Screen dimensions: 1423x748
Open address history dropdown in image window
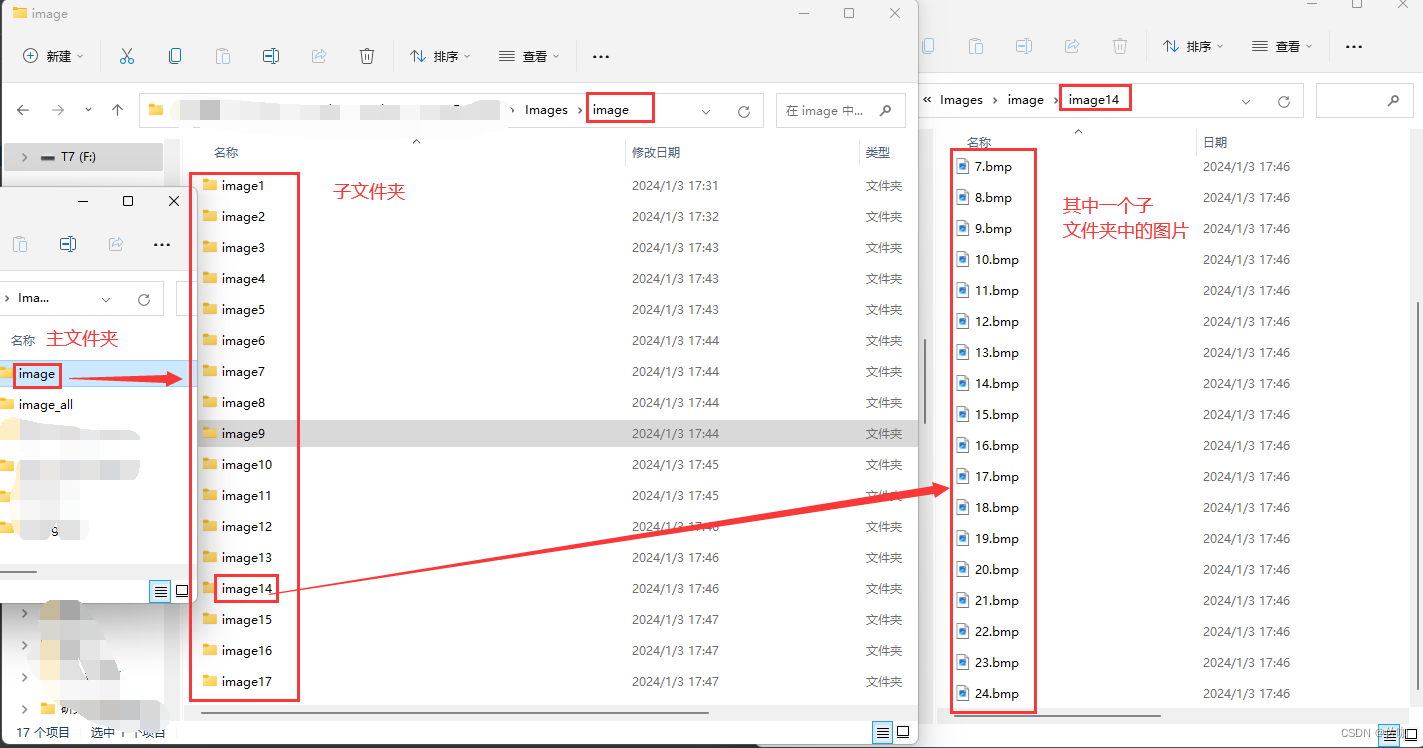[x=706, y=111]
